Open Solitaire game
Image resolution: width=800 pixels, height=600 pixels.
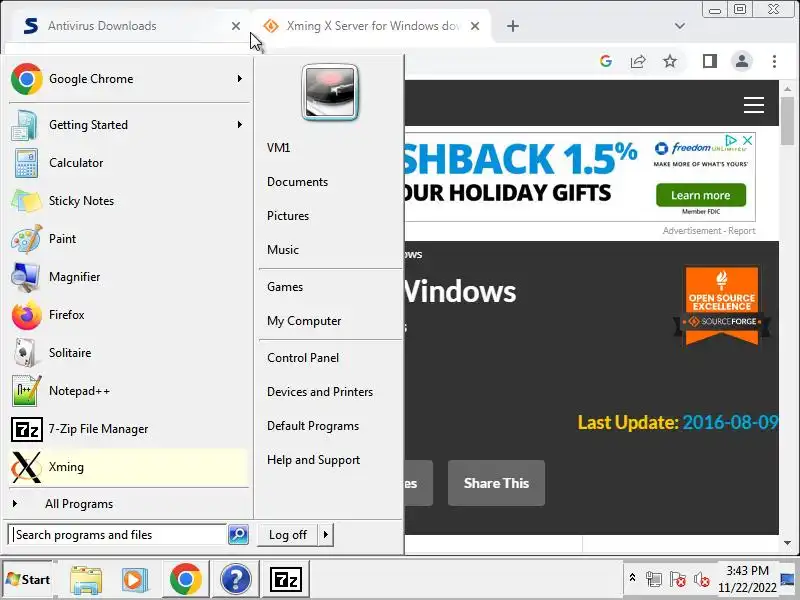[129, 353]
